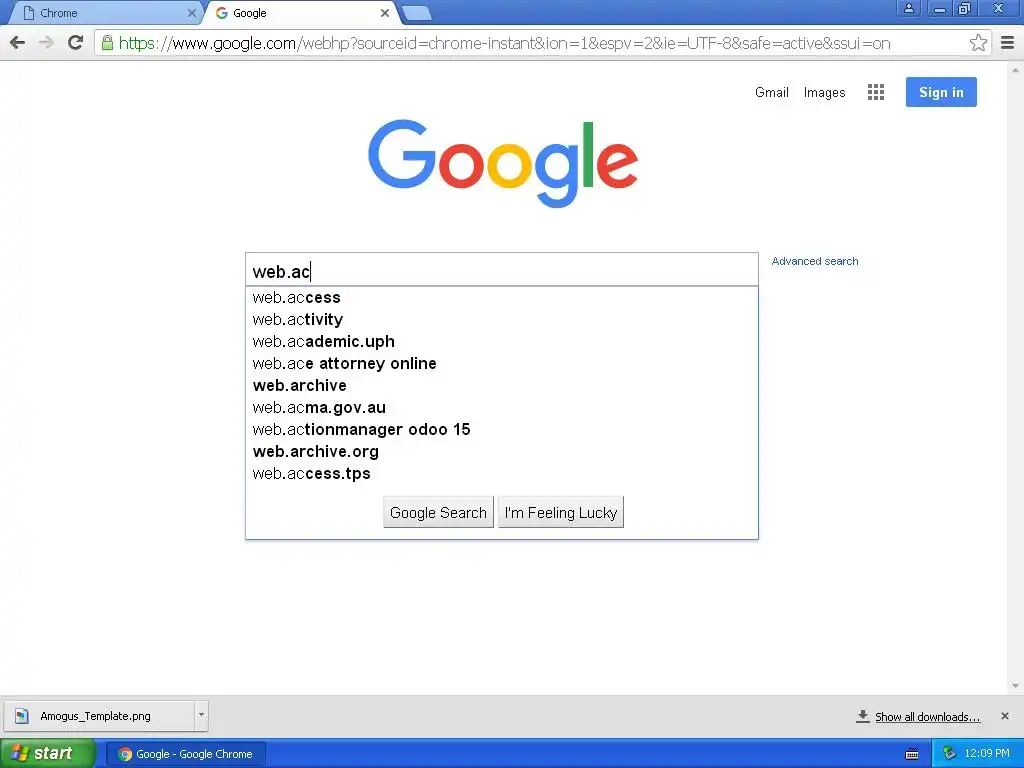Screen dimensions: 1024x768
Task: Close the downloads bar
Action: 1004,716
